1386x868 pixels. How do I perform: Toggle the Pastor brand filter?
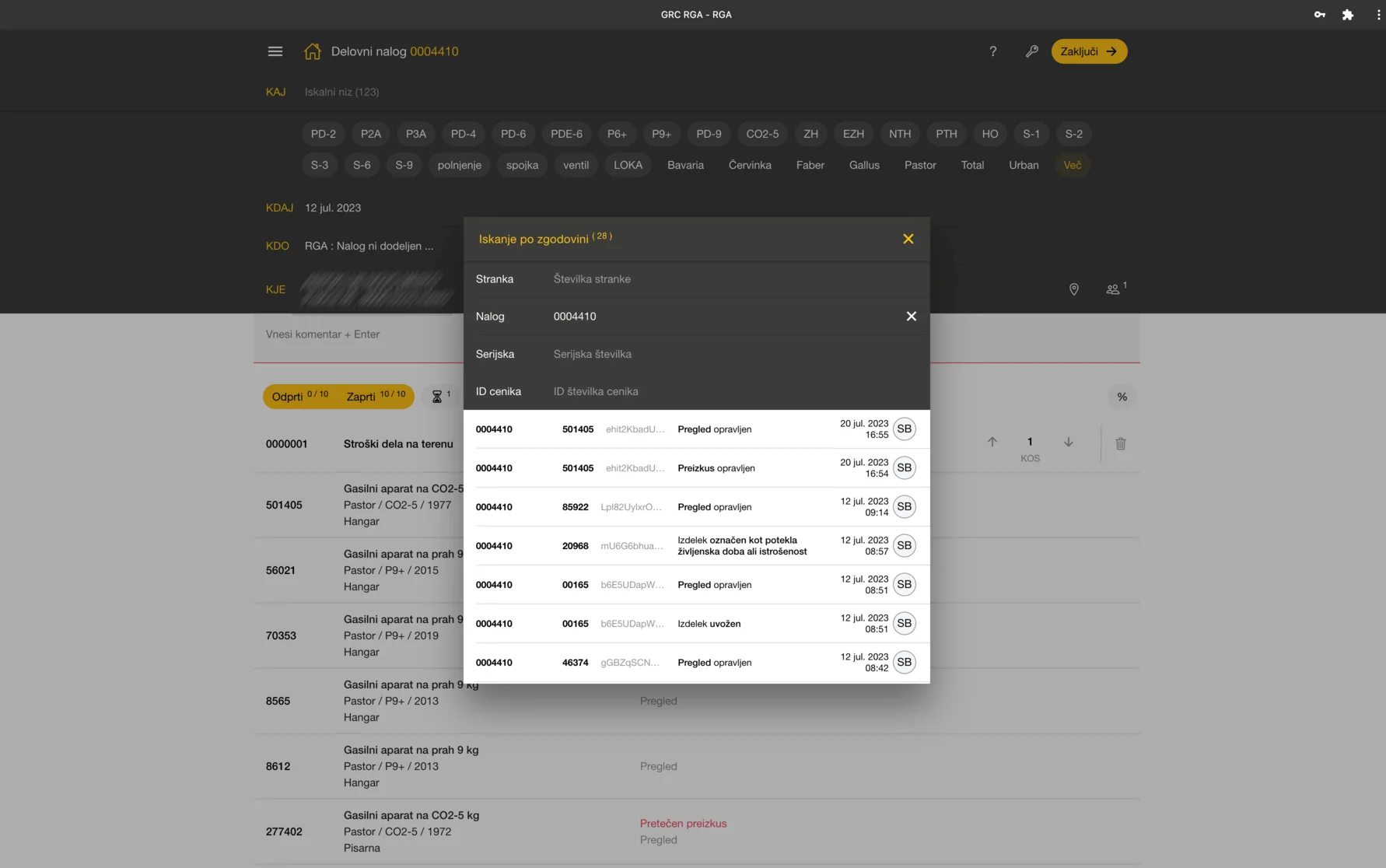919,165
